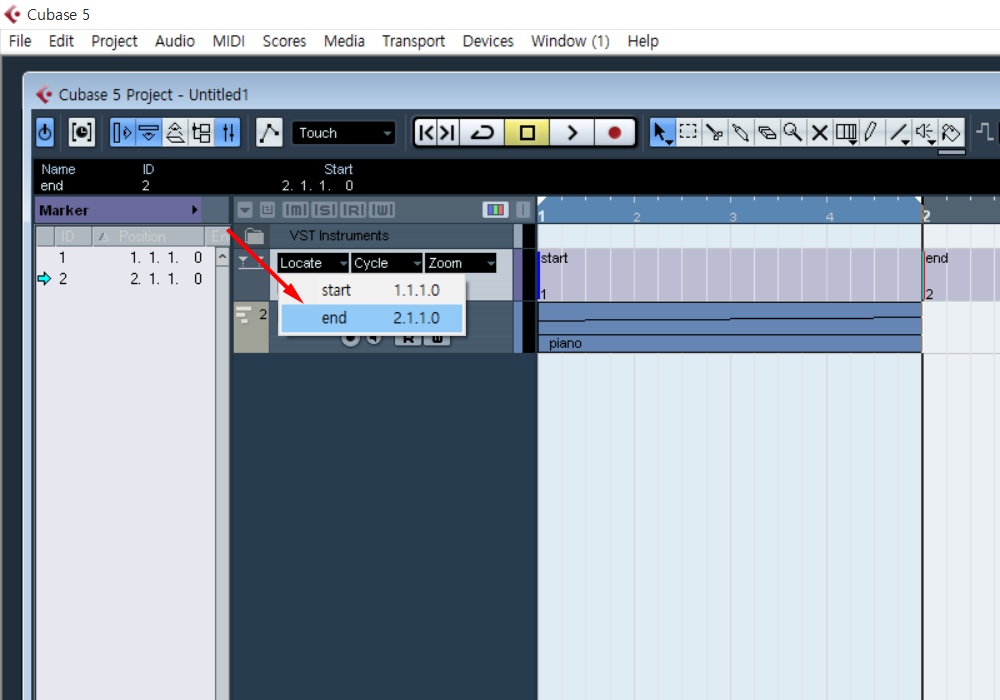Toggle Show Event Infoline
Image resolution: width=1000 pixels, height=700 pixels.
[149, 133]
